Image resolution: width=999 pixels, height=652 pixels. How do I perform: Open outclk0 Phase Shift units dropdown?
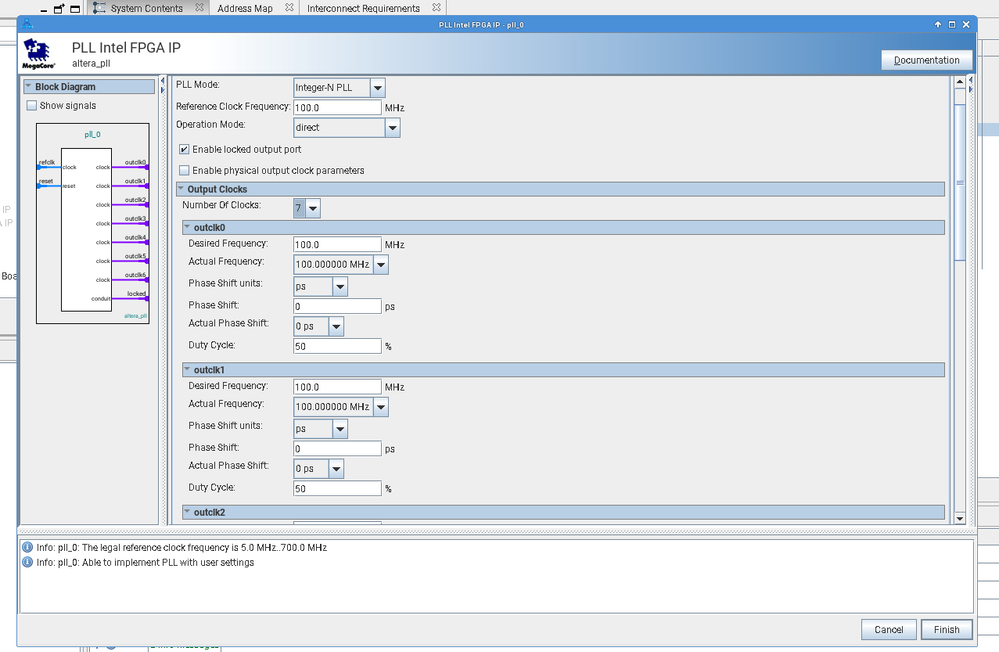(340, 287)
